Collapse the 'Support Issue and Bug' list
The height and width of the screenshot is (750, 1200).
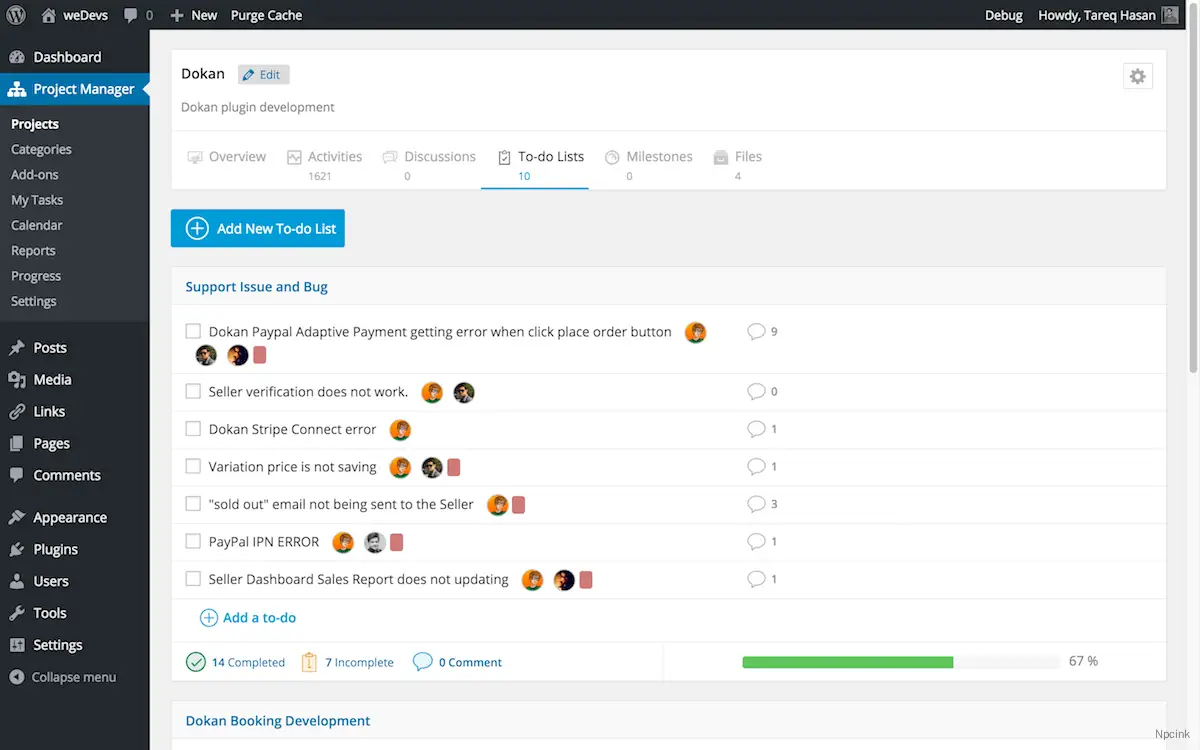pyautogui.click(x=255, y=286)
